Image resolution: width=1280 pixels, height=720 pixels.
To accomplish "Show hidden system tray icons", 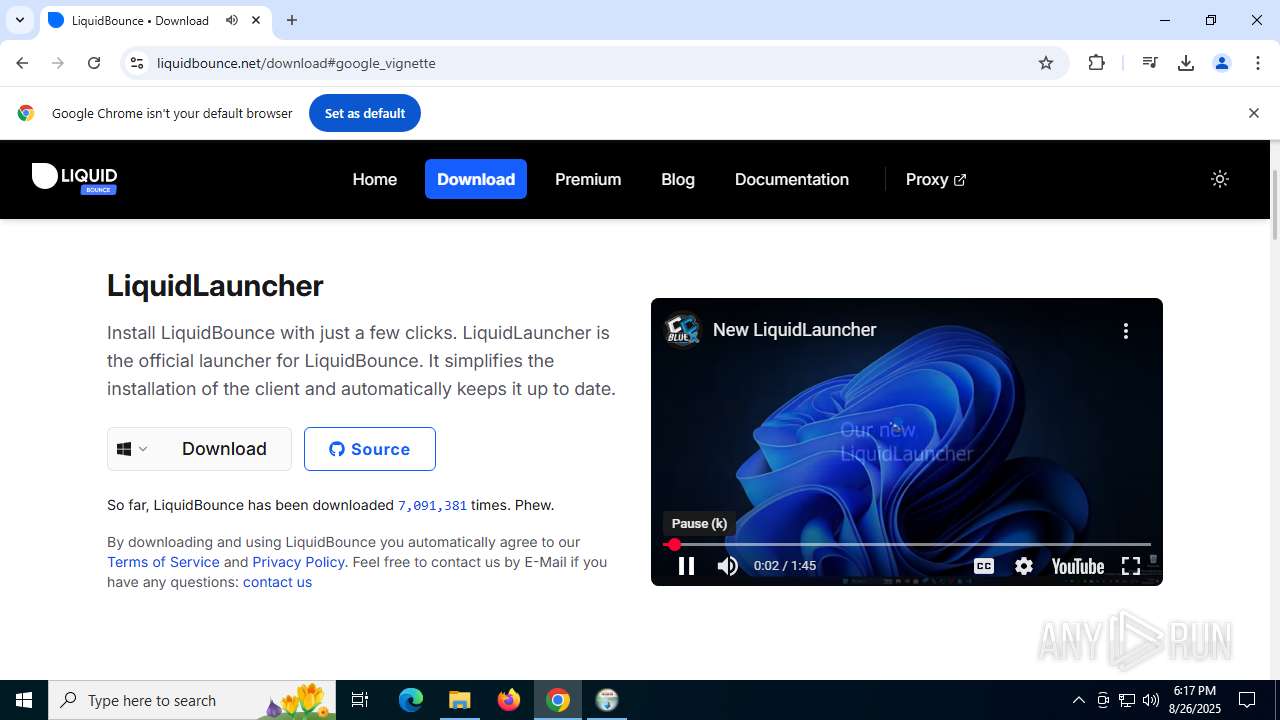I will 1078,700.
